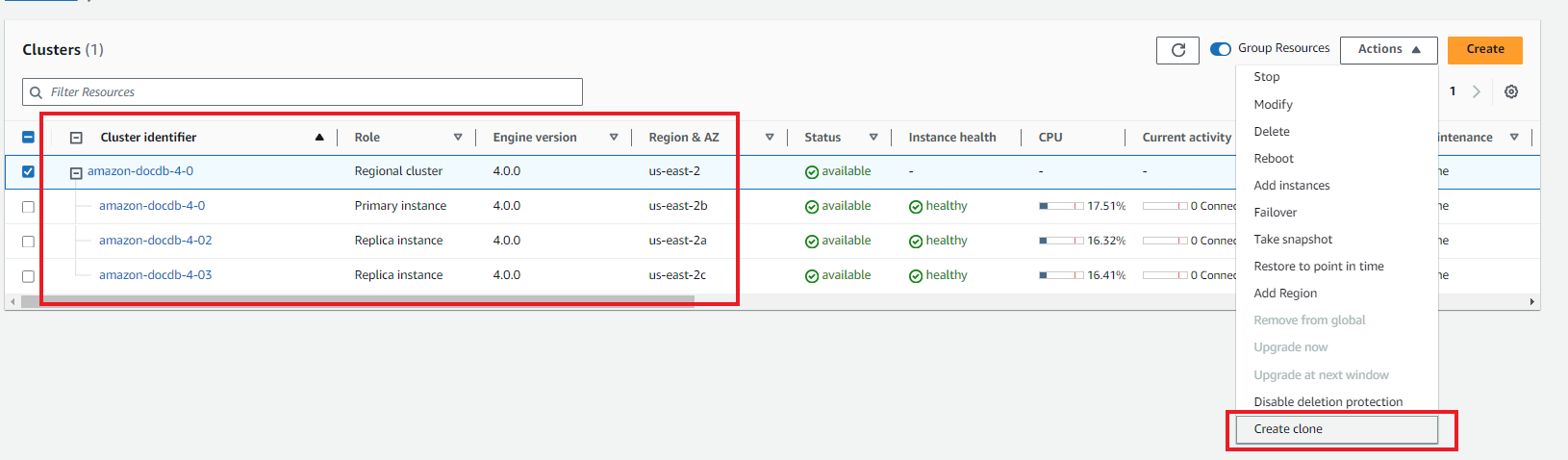Click the search magnifier icon

(x=36, y=92)
